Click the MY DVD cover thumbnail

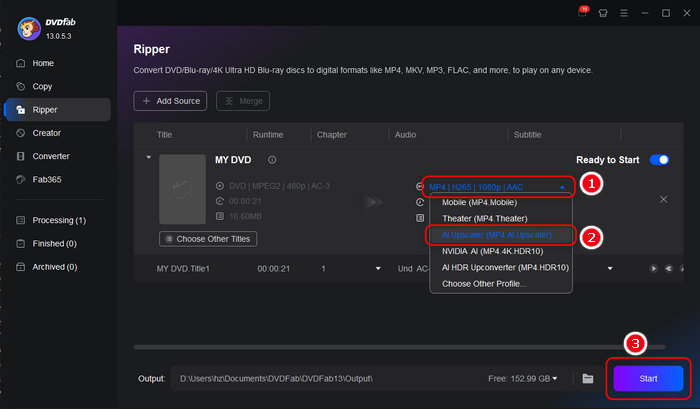click(x=182, y=189)
